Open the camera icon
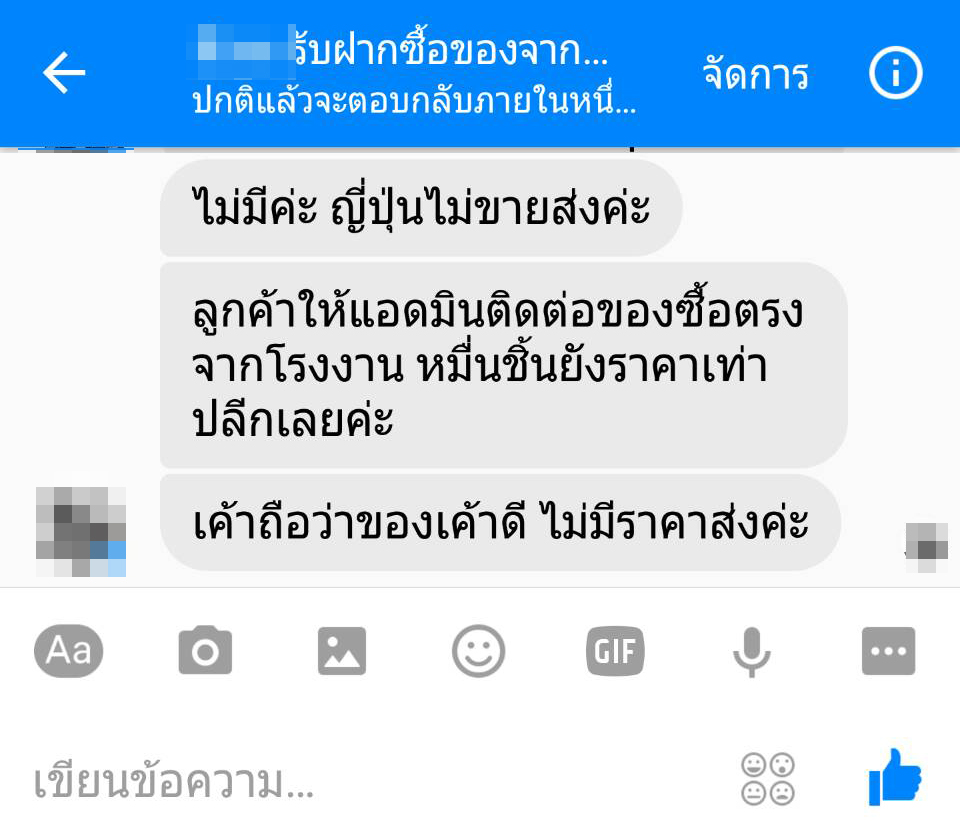This screenshot has height=836, width=960. 205,651
